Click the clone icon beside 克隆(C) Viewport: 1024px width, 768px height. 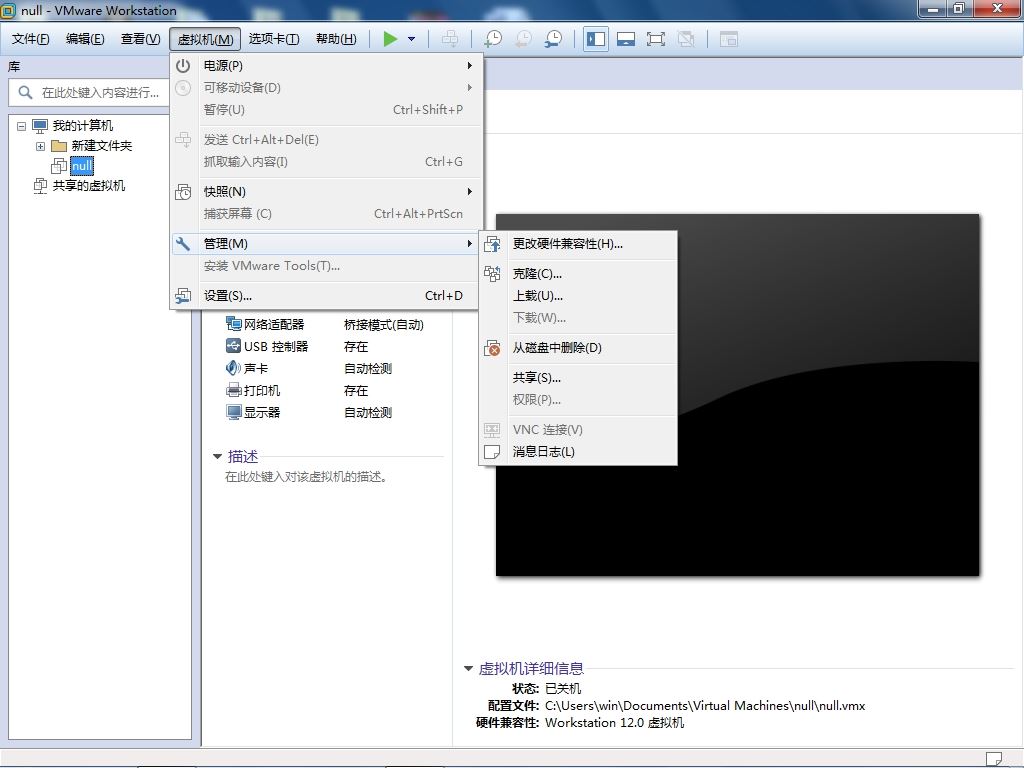(492, 274)
